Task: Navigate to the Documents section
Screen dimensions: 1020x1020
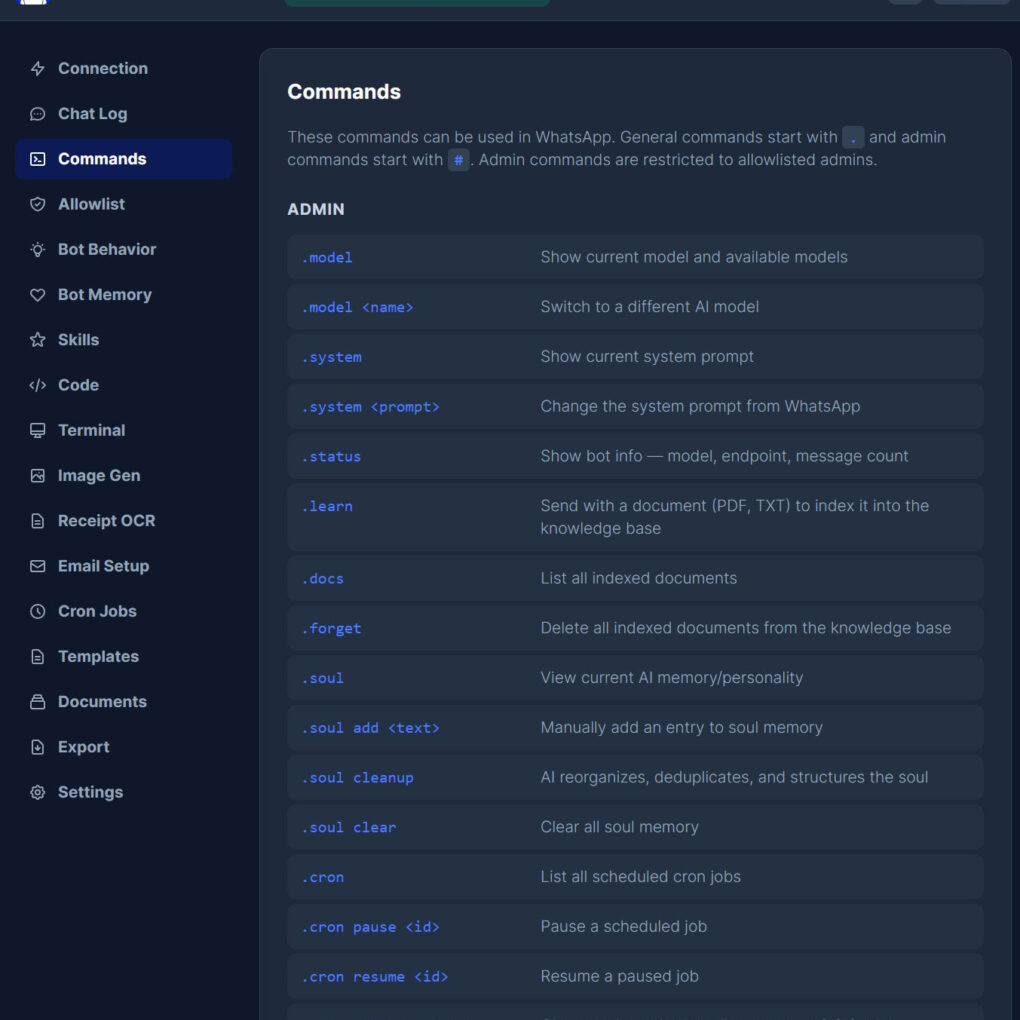Action: [102, 702]
